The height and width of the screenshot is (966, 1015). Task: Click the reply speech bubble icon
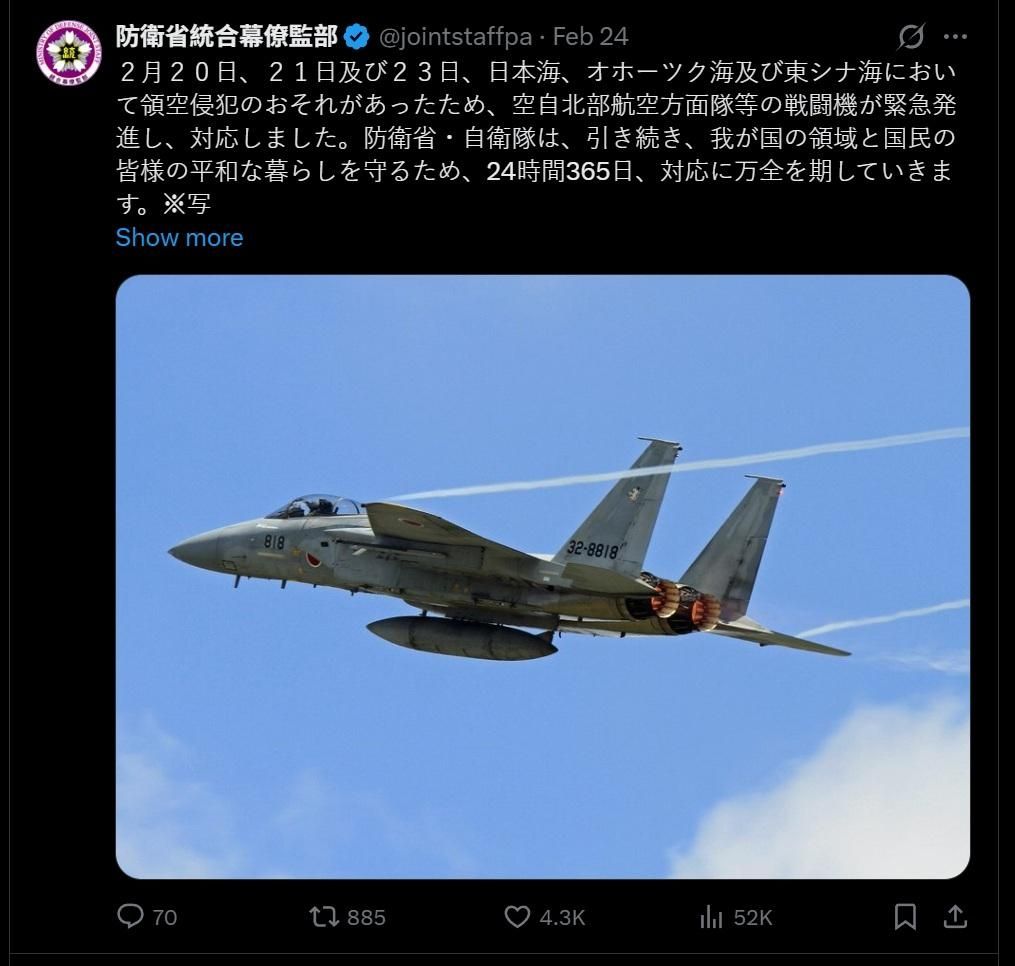pos(130,916)
